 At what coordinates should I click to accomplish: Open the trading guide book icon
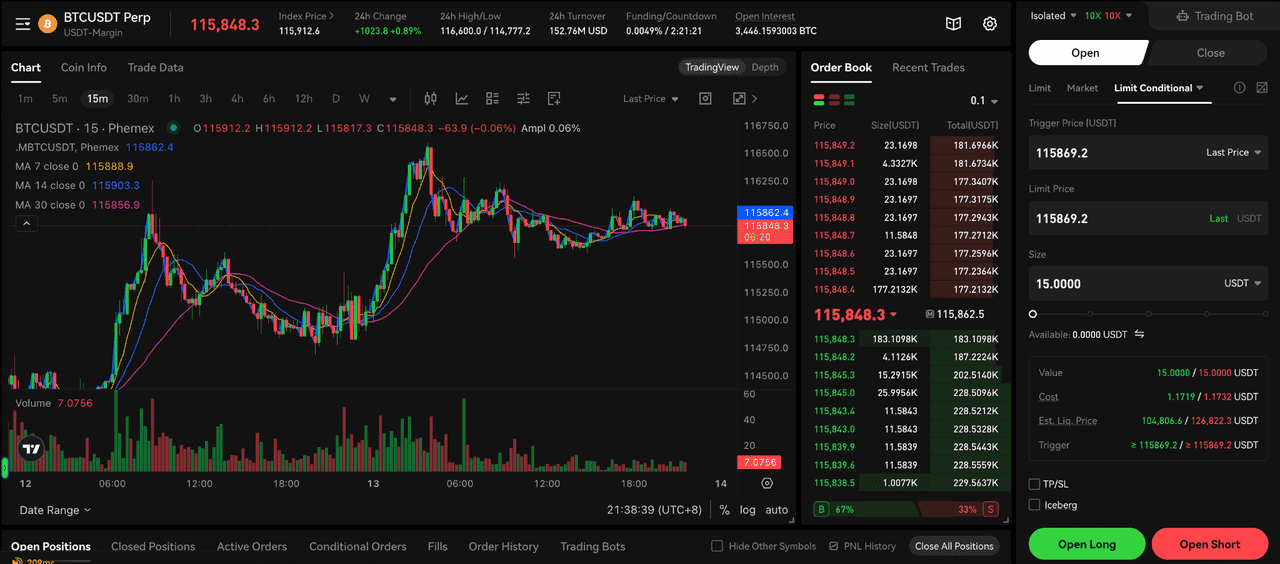[954, 24]
